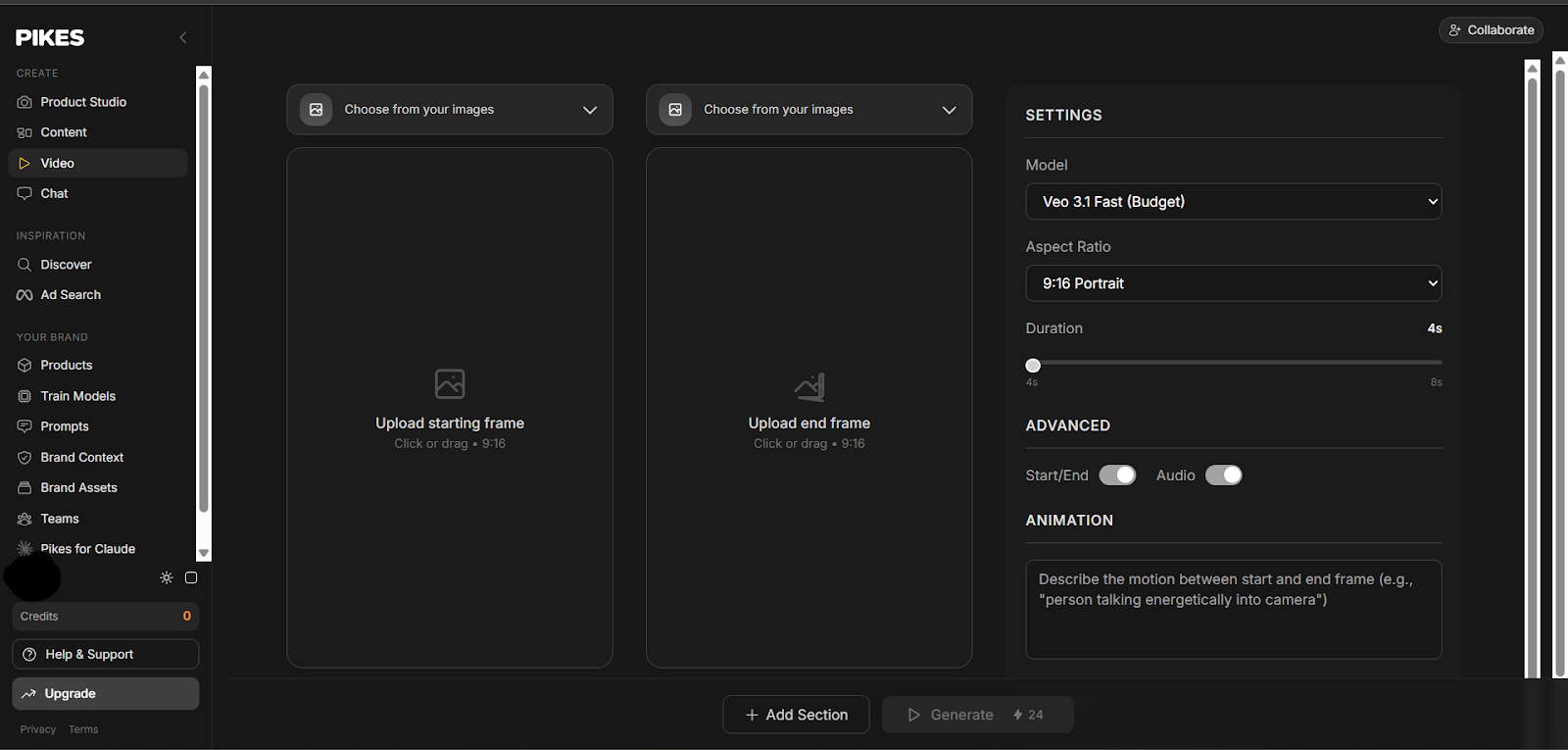Click the Upload end frame picture icon

(x=809, y=386)
